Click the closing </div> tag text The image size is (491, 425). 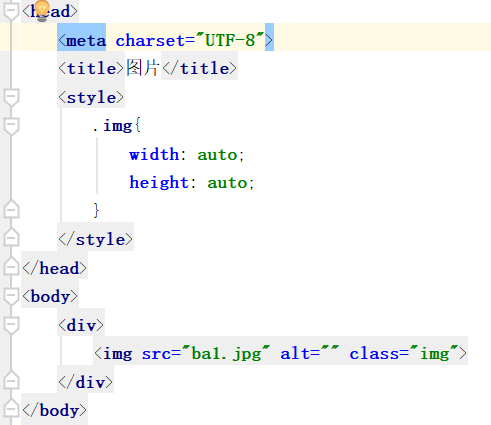[86, 382]
